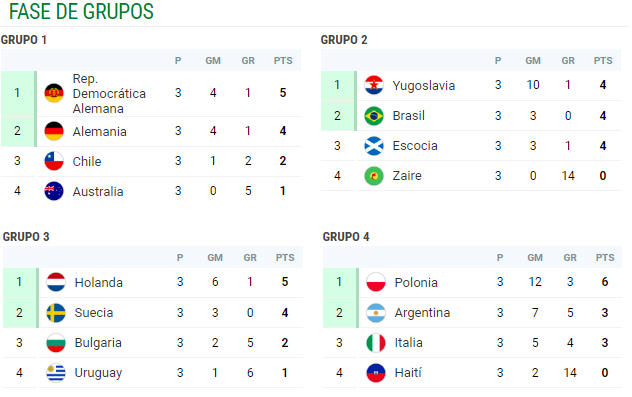This screenshot has height=397, width=632.
Task: Click the Yugoslavia flag icon
Action: (374, 85)
